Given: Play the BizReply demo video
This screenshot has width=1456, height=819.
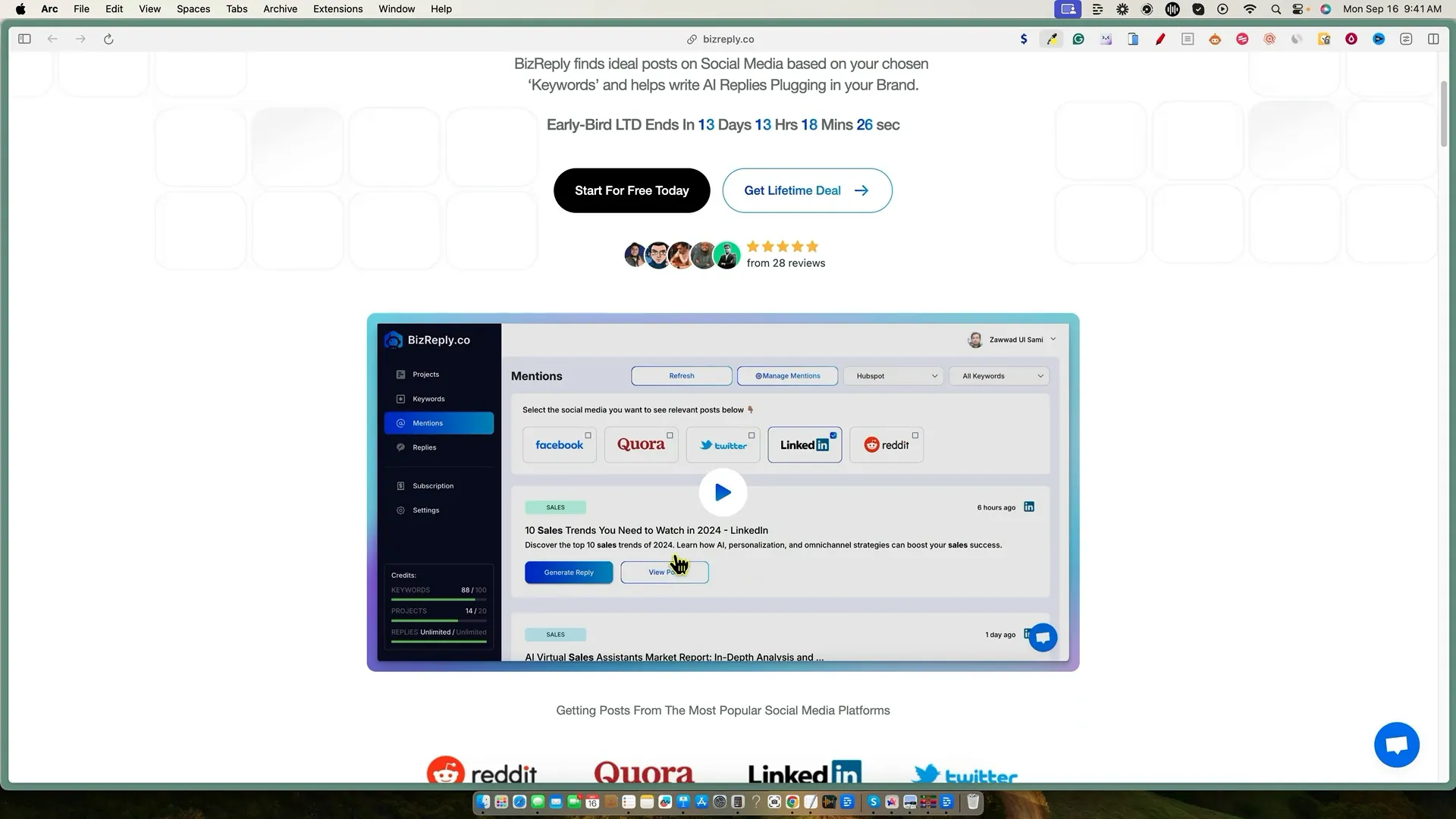Looking at the screenshot, I should pos(723,493).
